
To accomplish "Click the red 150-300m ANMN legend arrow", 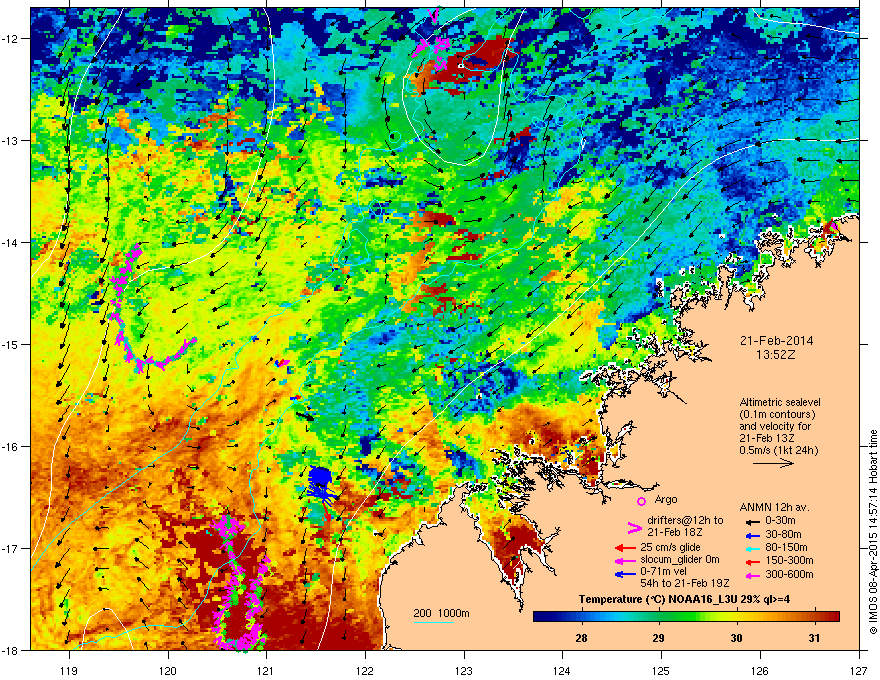I will coord(753,561).
